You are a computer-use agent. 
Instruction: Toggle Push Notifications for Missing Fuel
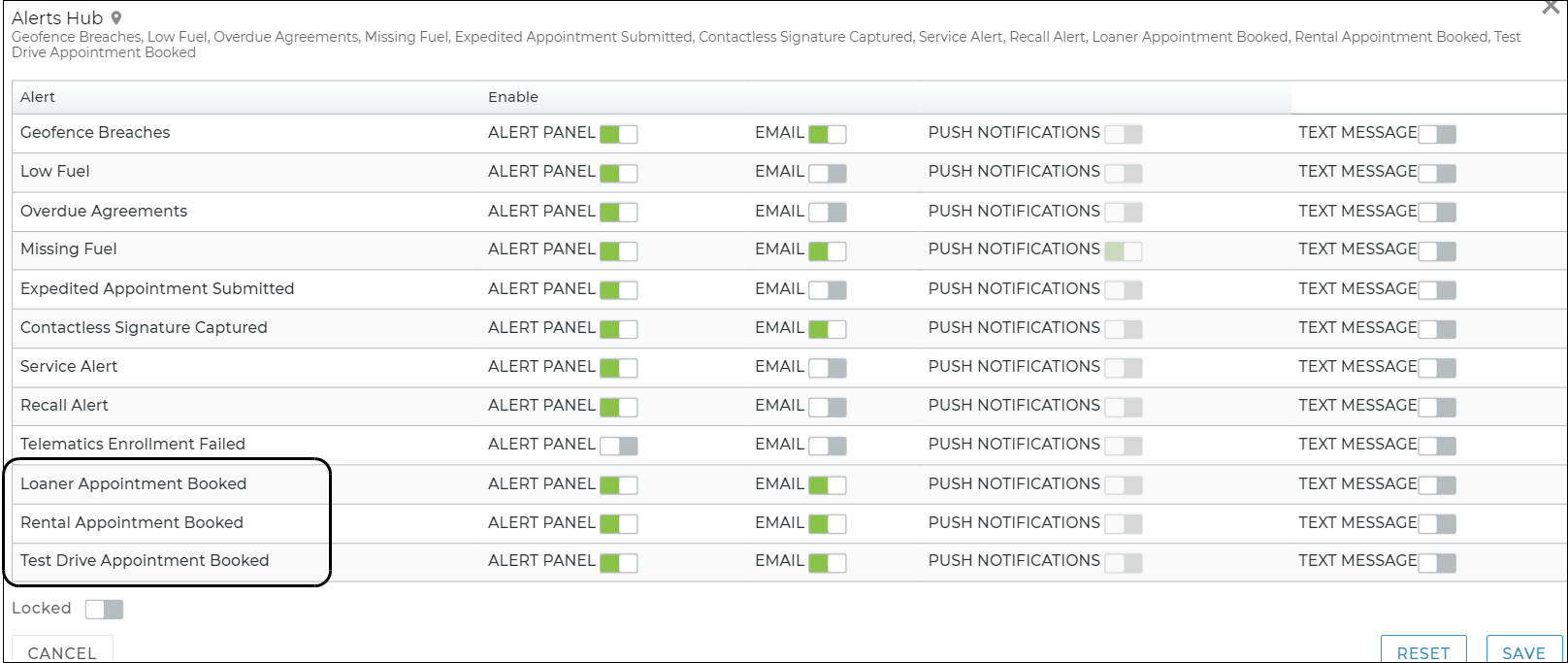[1123, 250]
